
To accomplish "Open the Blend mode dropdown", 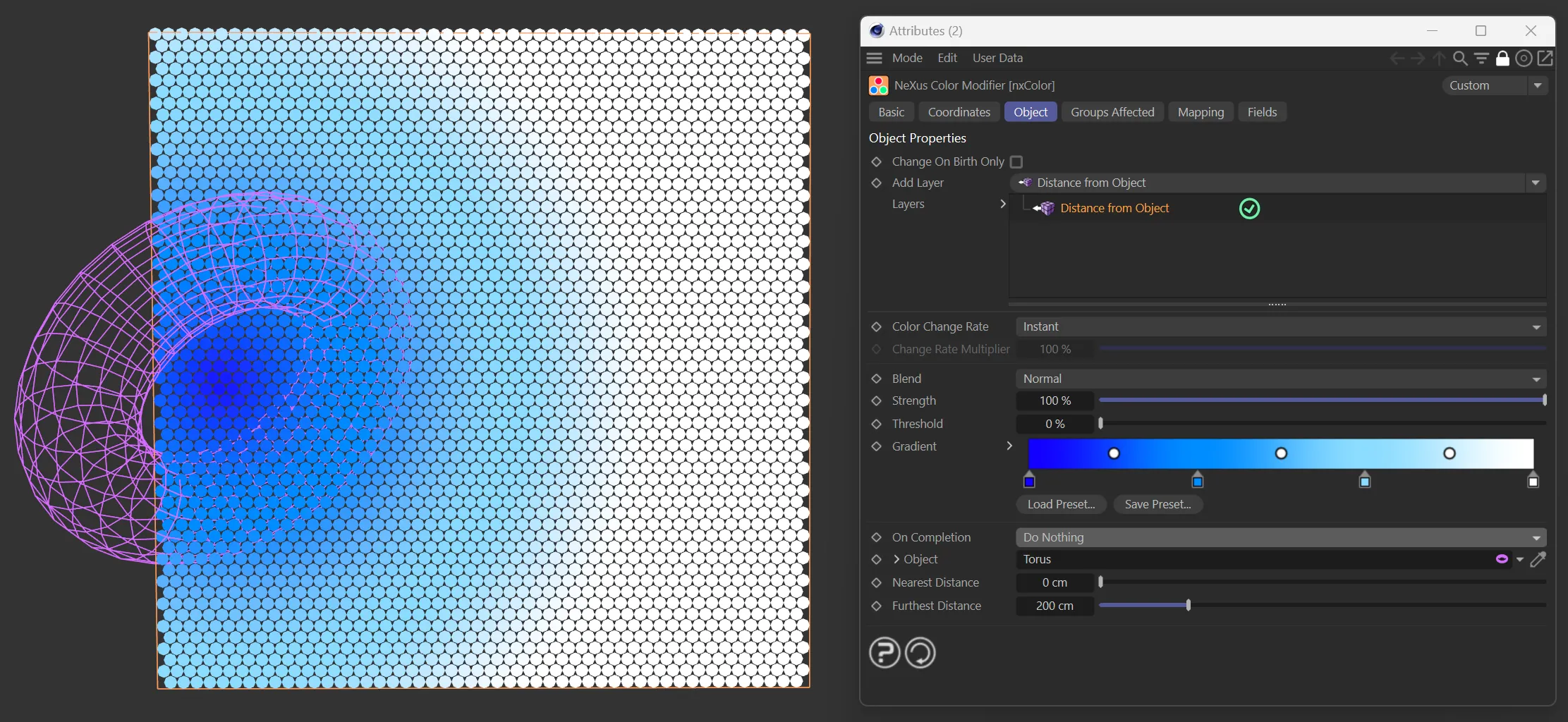I will click(x=1280, y=379).
